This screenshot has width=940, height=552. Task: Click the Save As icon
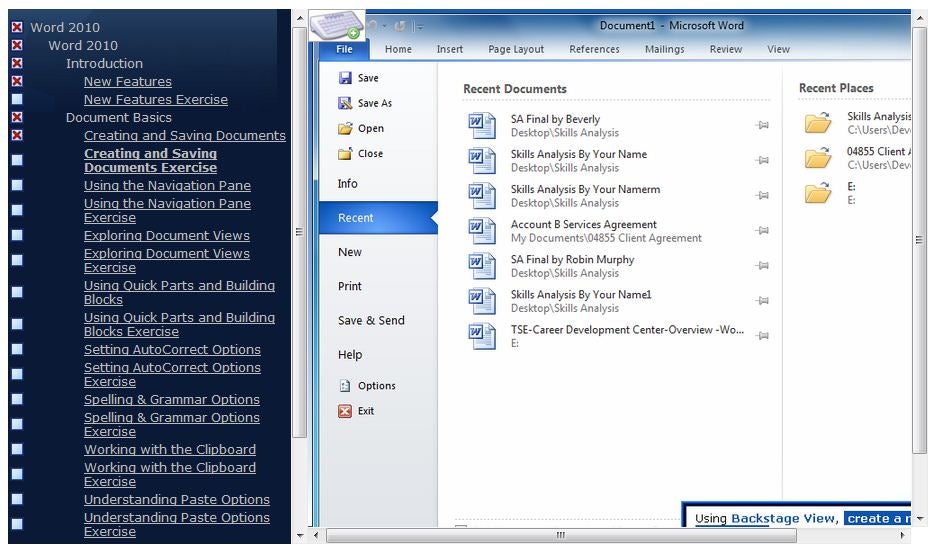[345, 103]
